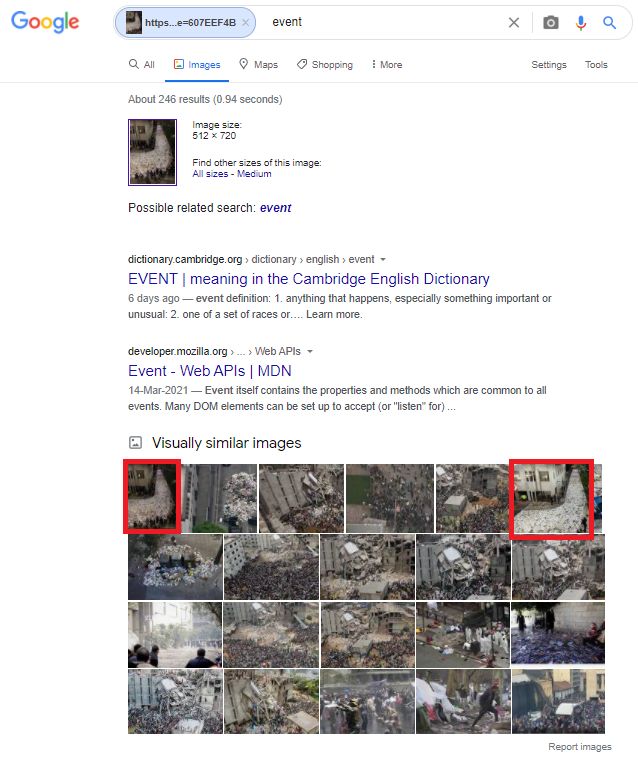Image resolution: width=638 pixels, height=762 pixels.
Task: Open the Maps search tab
Action: [x=258, y=65]
